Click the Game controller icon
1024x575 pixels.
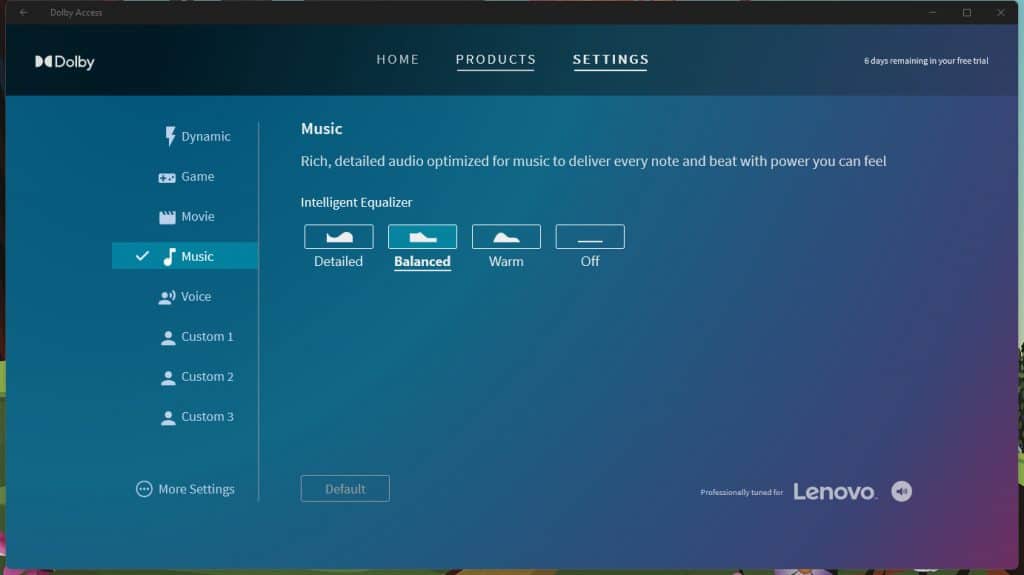pyautogui.click(x=167, y=178)
